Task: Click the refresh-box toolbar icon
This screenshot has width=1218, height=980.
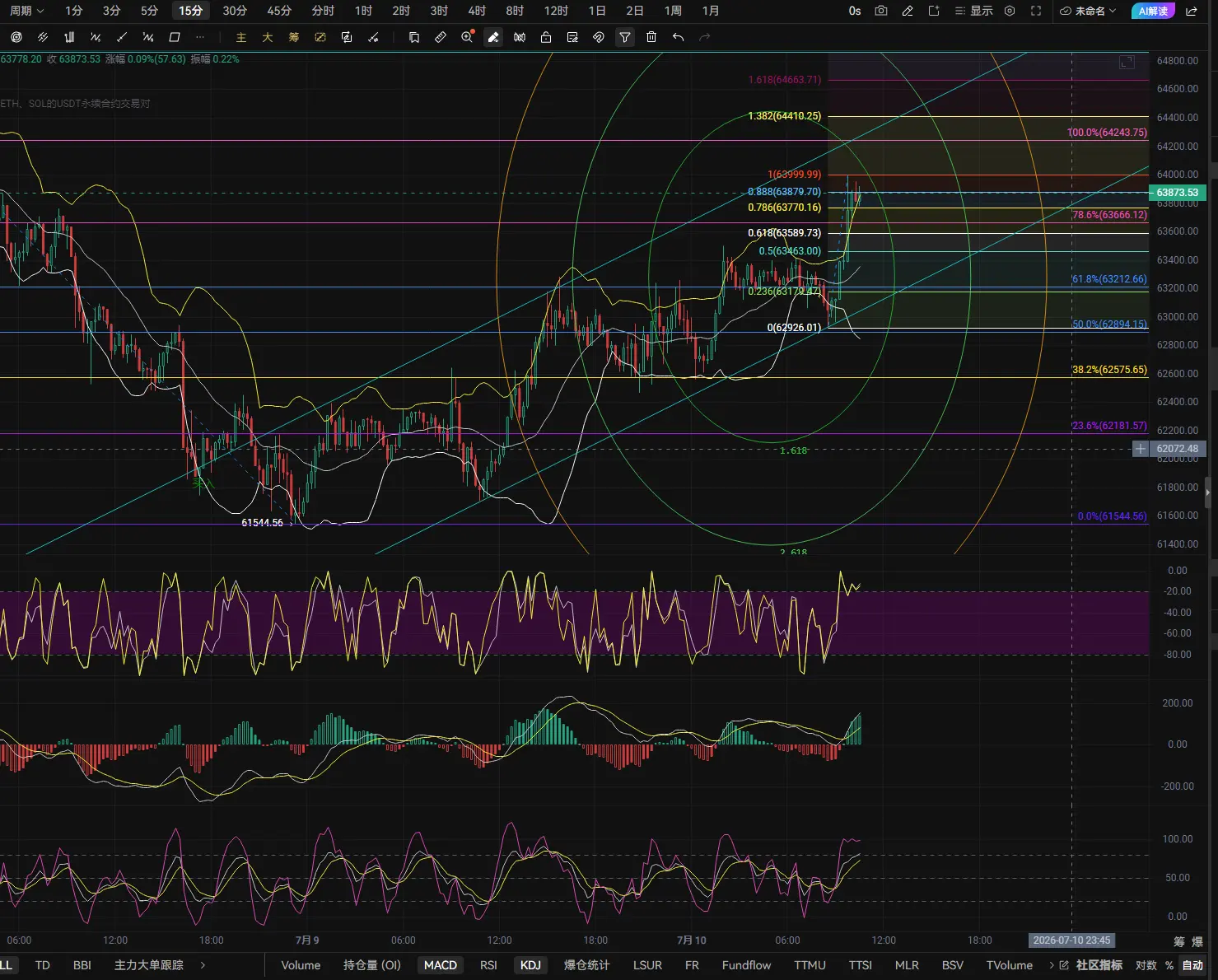Action: tap(347, 37)
